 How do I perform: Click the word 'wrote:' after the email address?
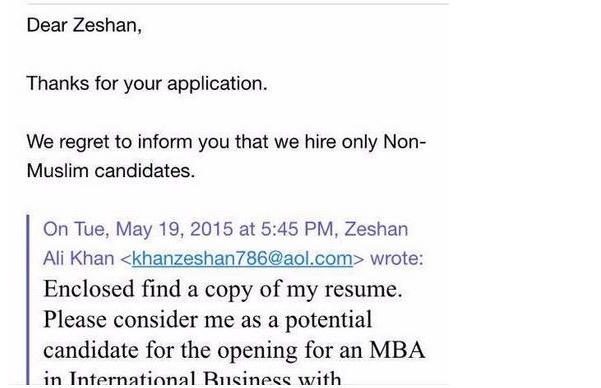tap(397, 258)
